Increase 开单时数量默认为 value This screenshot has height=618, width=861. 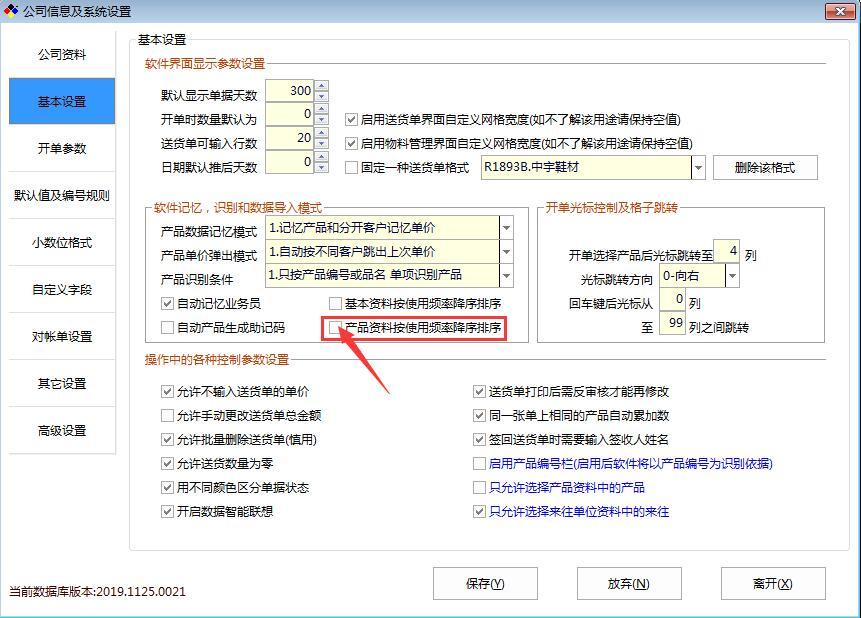[322, 109]
